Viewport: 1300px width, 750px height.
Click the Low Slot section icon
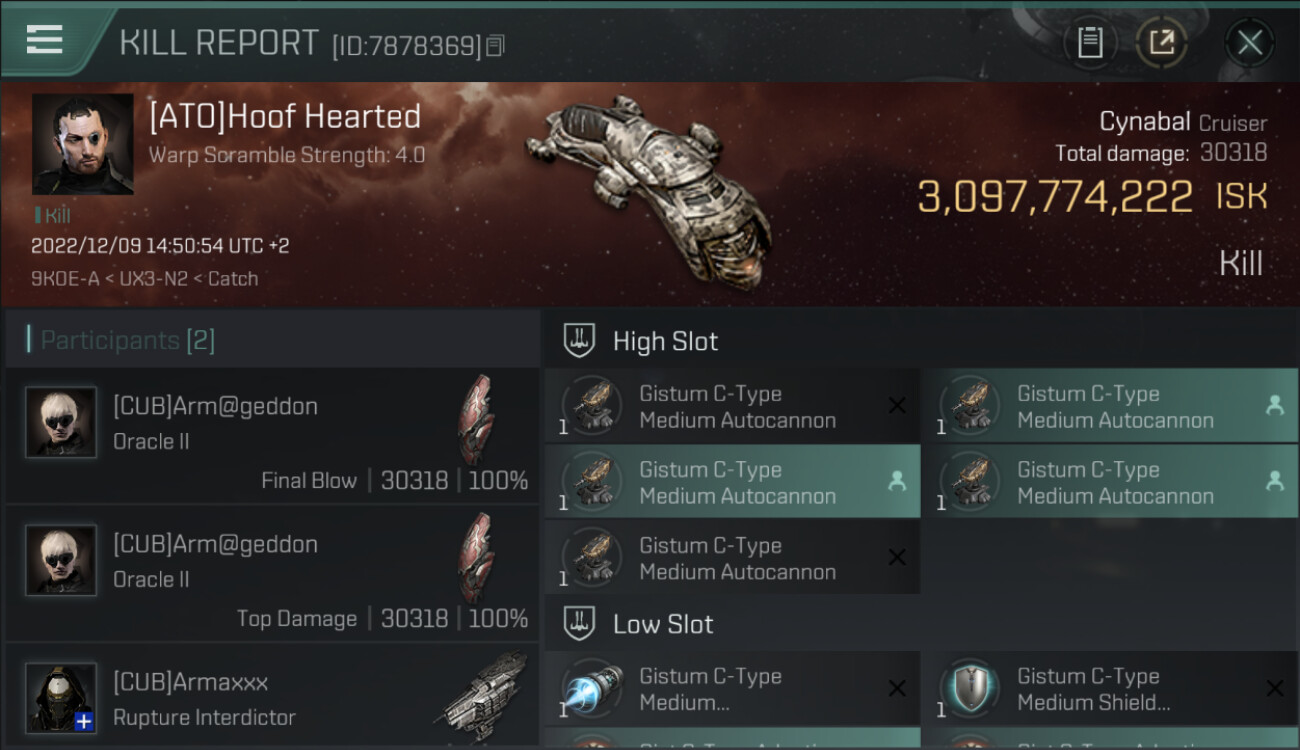click(580, 624)
